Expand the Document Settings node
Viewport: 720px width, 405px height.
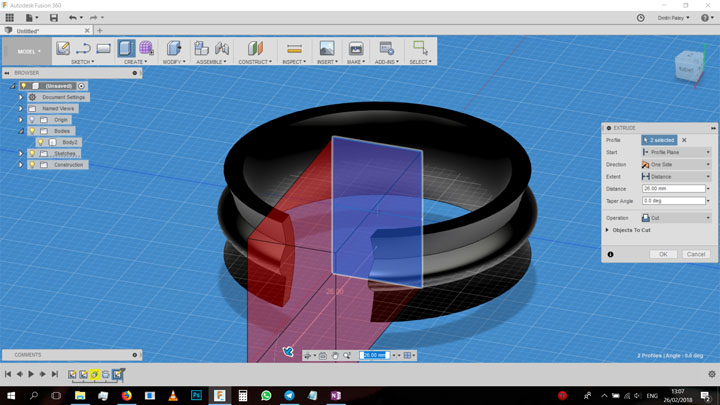click(21, 97)
